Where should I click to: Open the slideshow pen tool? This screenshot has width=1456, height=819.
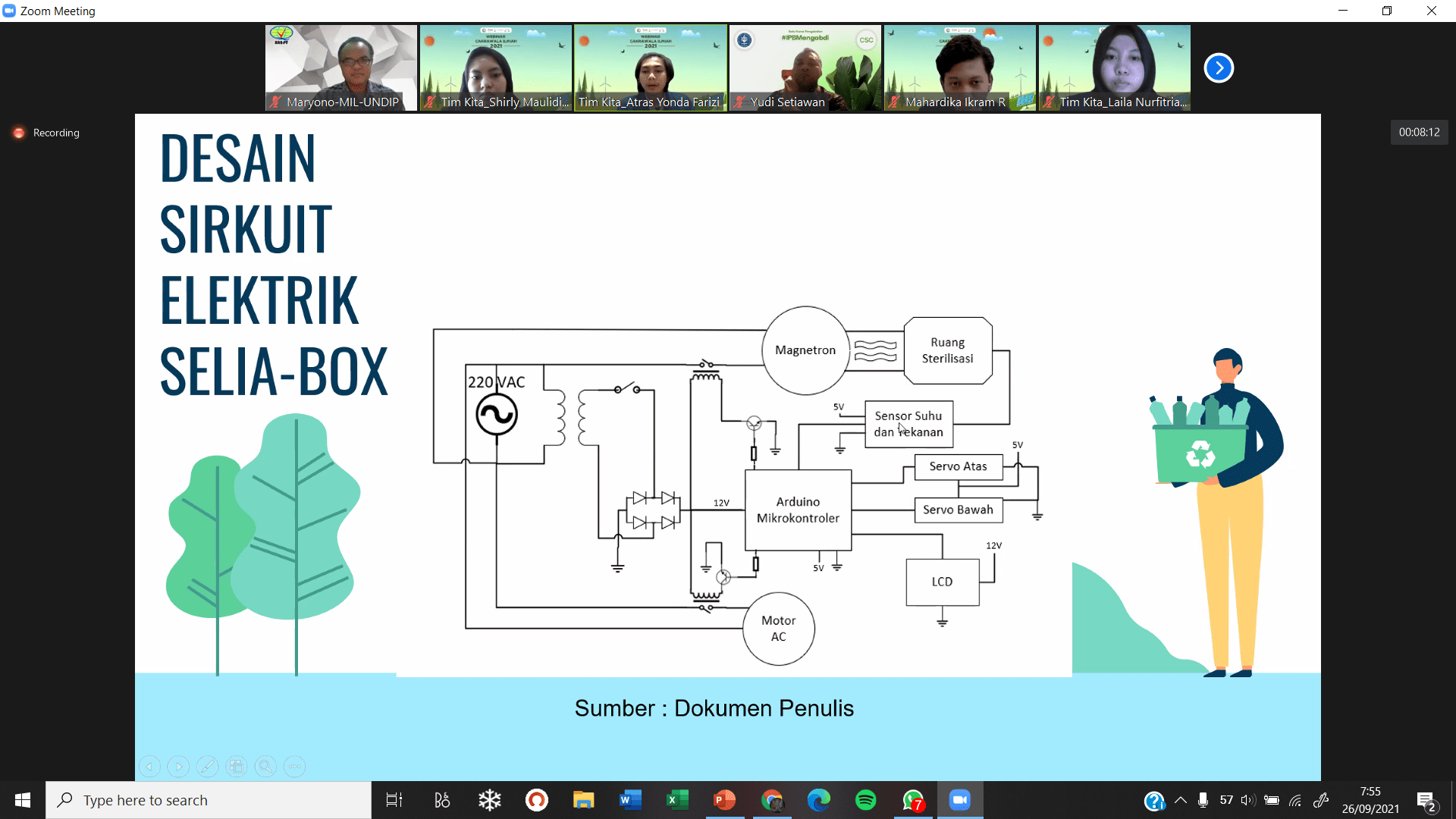pyautogui.click(x=207, y=767)
